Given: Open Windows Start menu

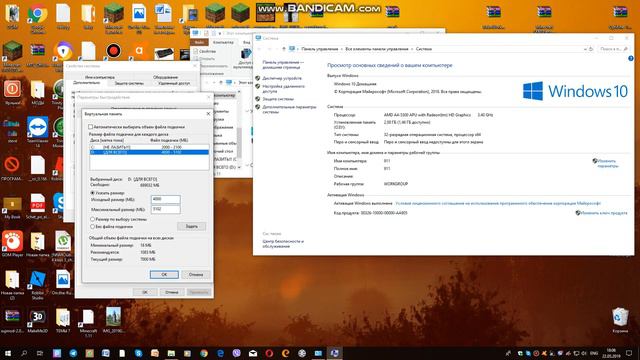Looking at the screenshot, I should pos(8,353).
